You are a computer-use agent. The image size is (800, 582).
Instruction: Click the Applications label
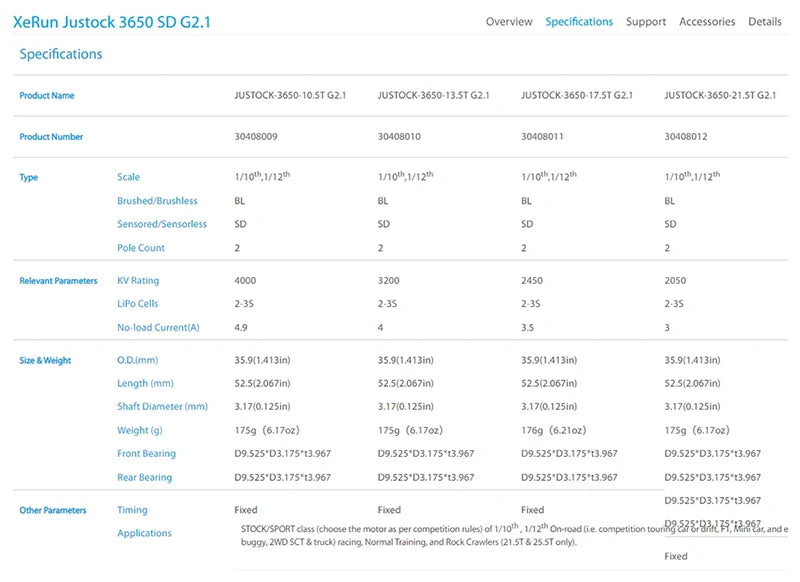click(144, 533)
